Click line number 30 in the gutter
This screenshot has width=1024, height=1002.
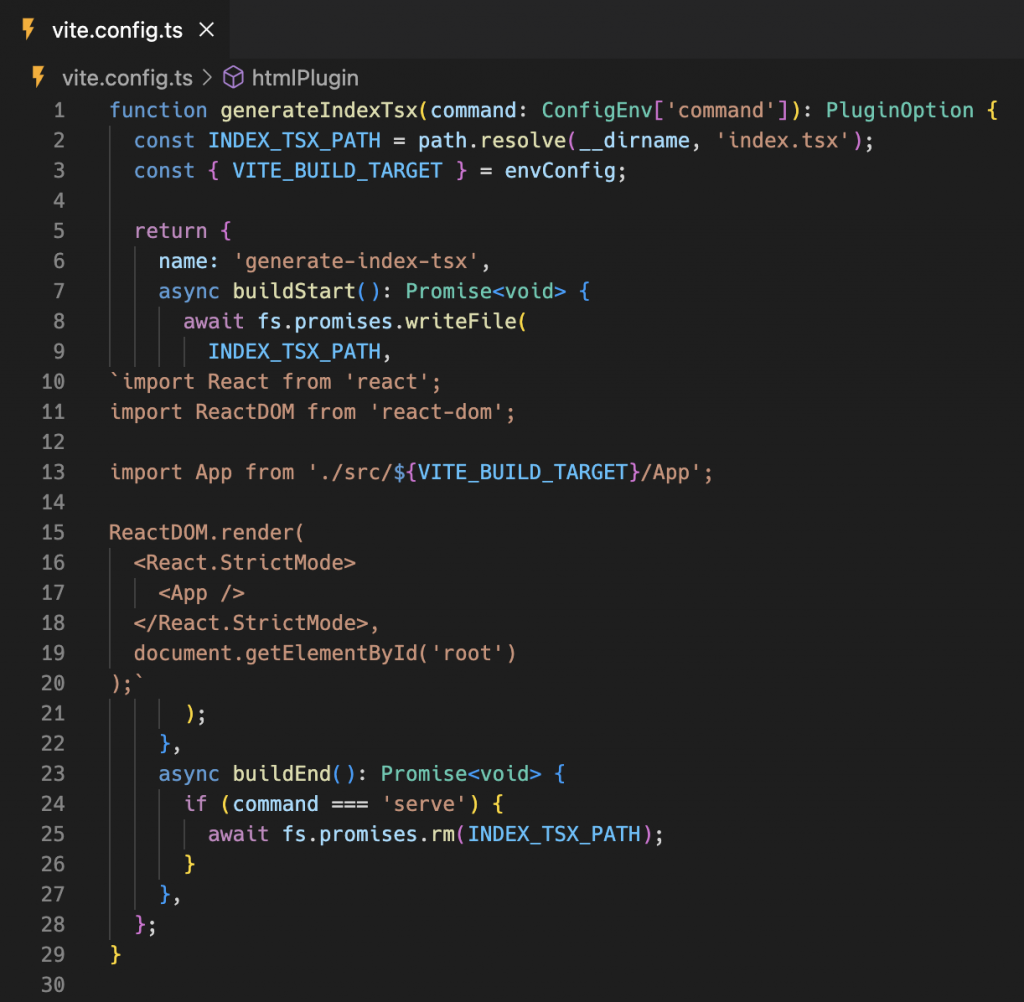click(x=54, y=984)
